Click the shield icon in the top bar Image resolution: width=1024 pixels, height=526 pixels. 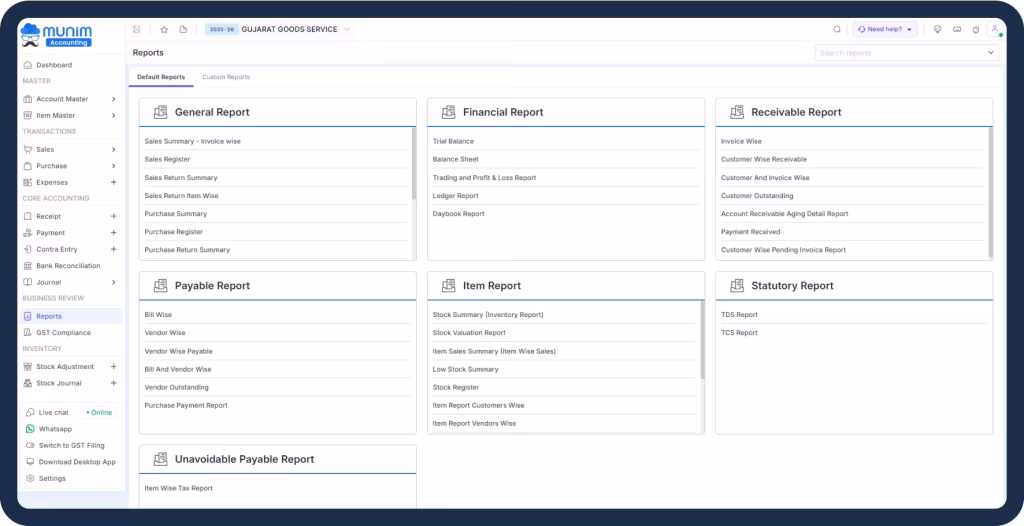click(938, 29)
